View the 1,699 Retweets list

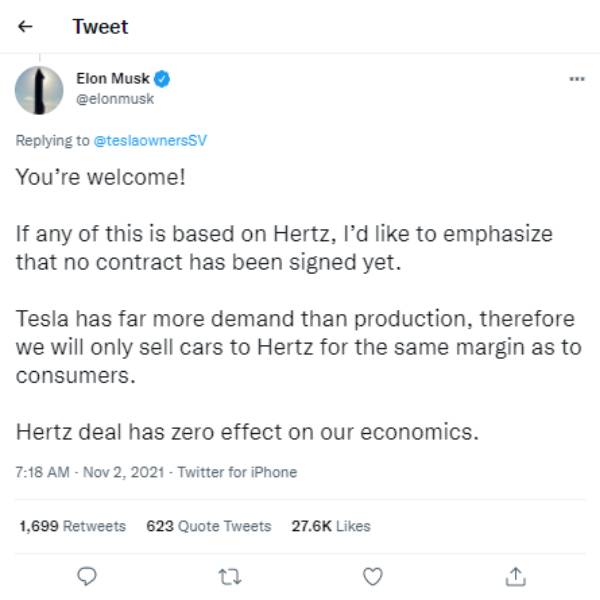coord(73,525)
